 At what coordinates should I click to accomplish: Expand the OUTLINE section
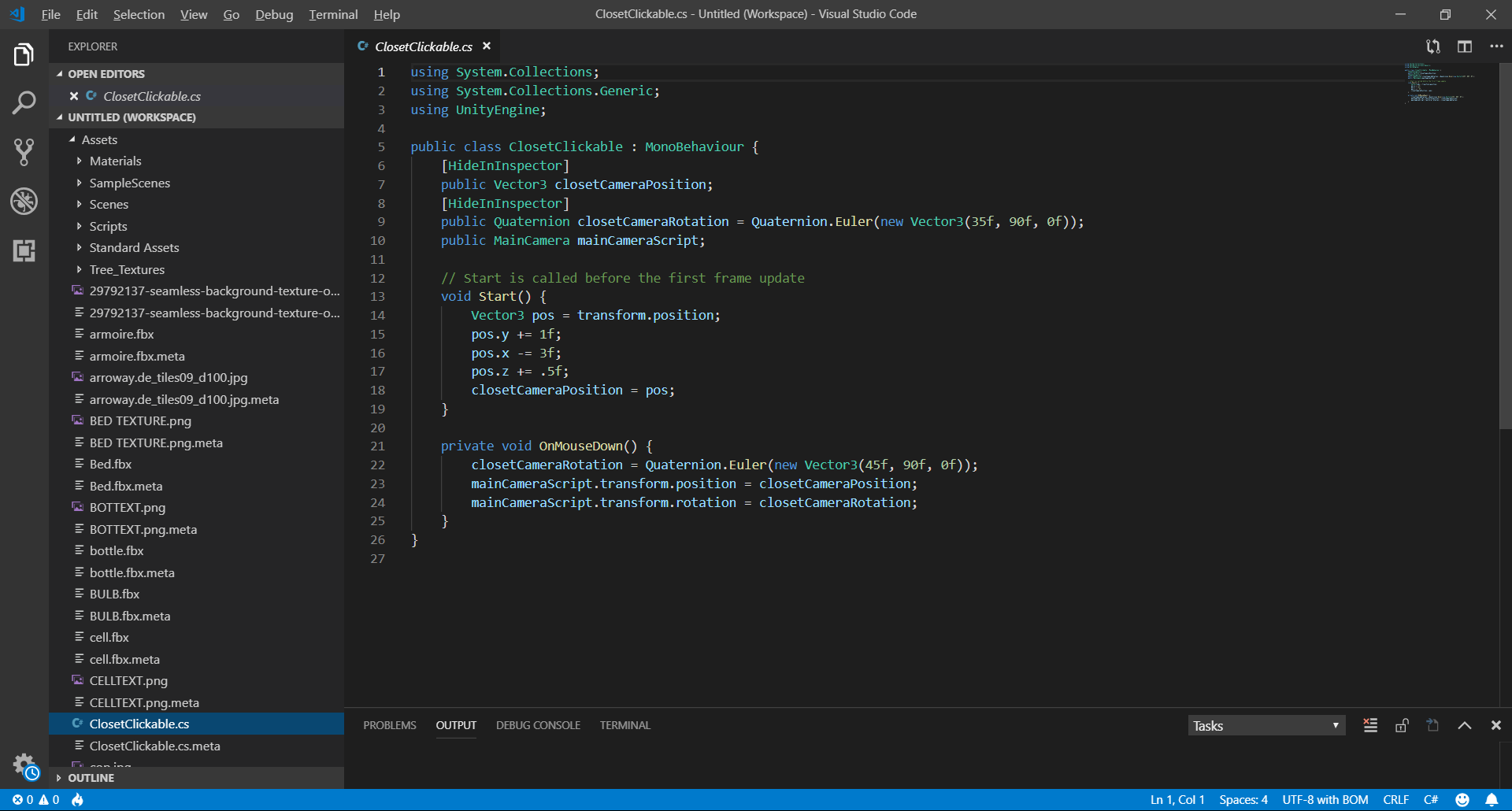click(x=91, y=777)
